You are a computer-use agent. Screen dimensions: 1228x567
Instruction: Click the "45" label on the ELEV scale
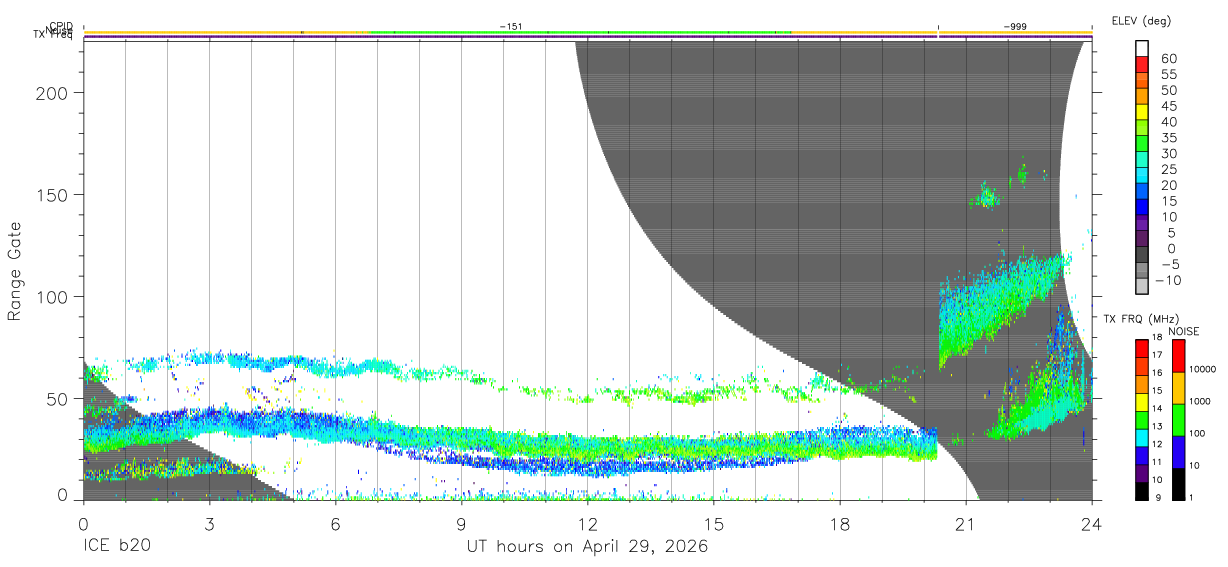tap(1169, 106)
